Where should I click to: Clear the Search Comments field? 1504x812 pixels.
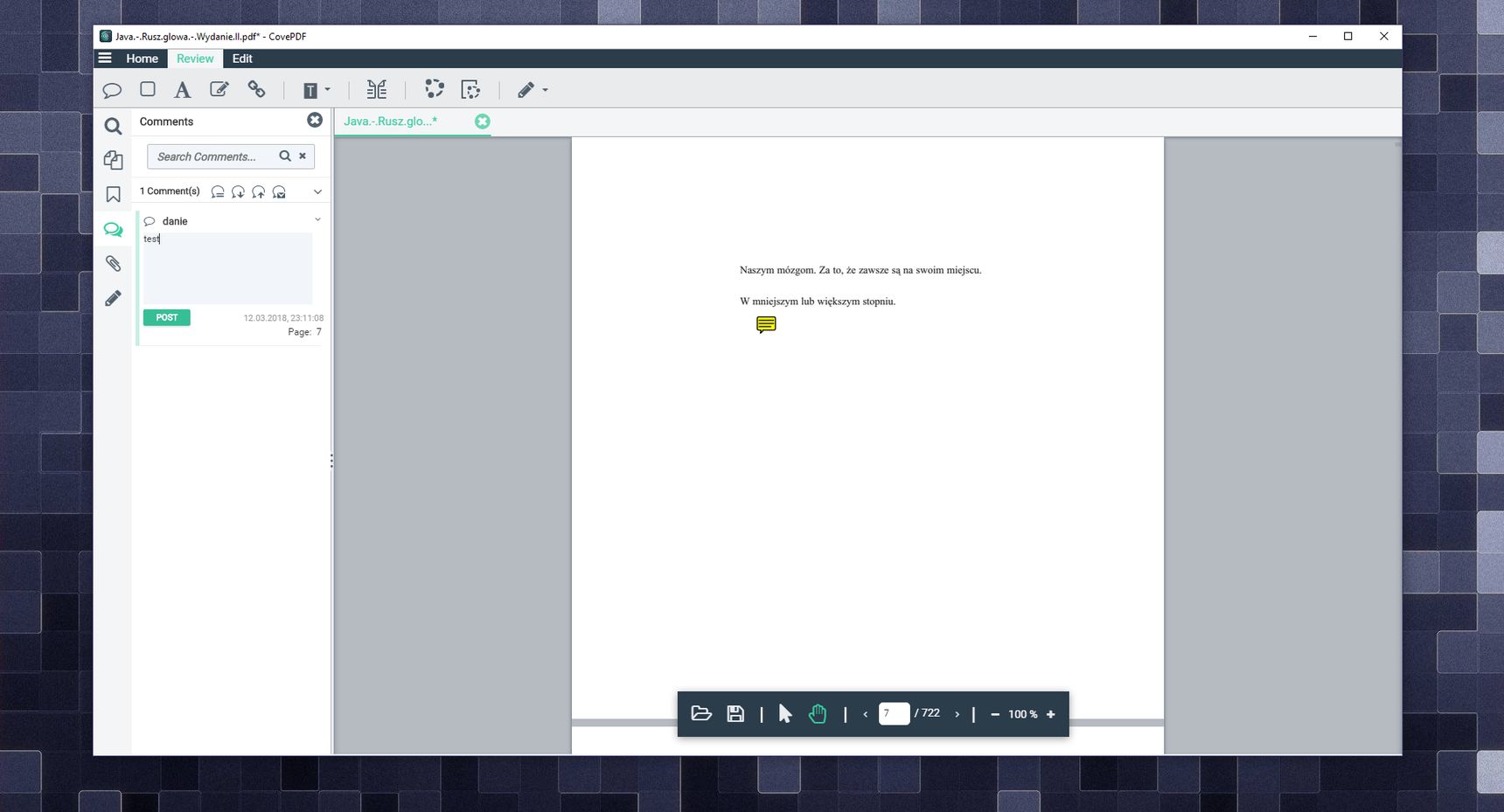[x=303, y=156]
